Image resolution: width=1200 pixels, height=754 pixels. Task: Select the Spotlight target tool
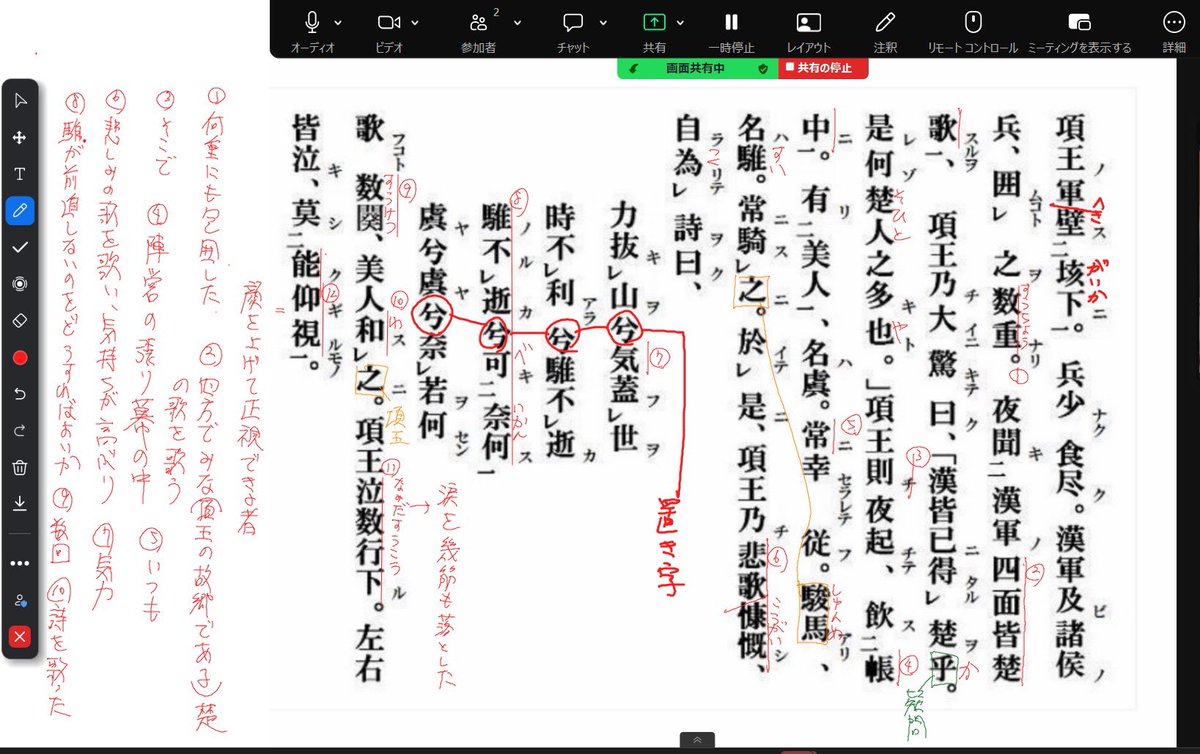(20, 283)
